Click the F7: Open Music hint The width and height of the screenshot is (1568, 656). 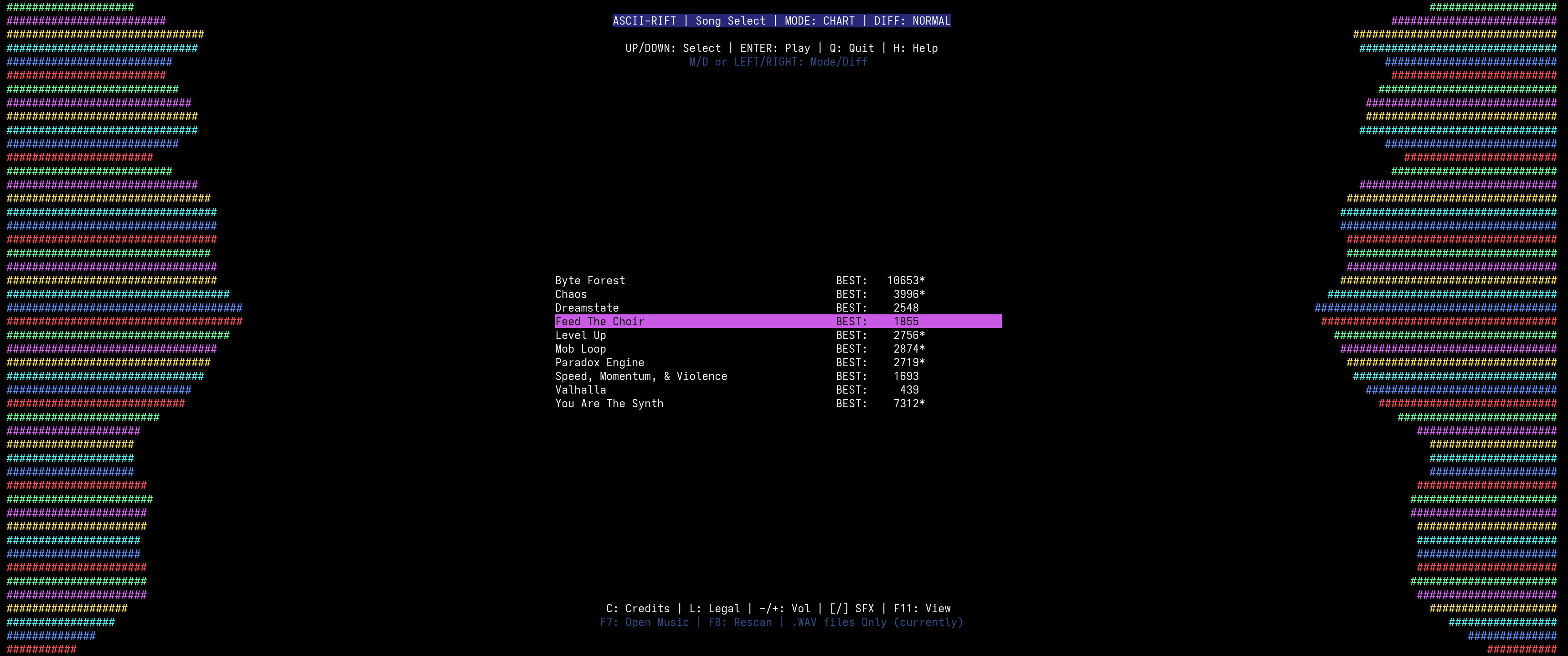tap(645, 623)
